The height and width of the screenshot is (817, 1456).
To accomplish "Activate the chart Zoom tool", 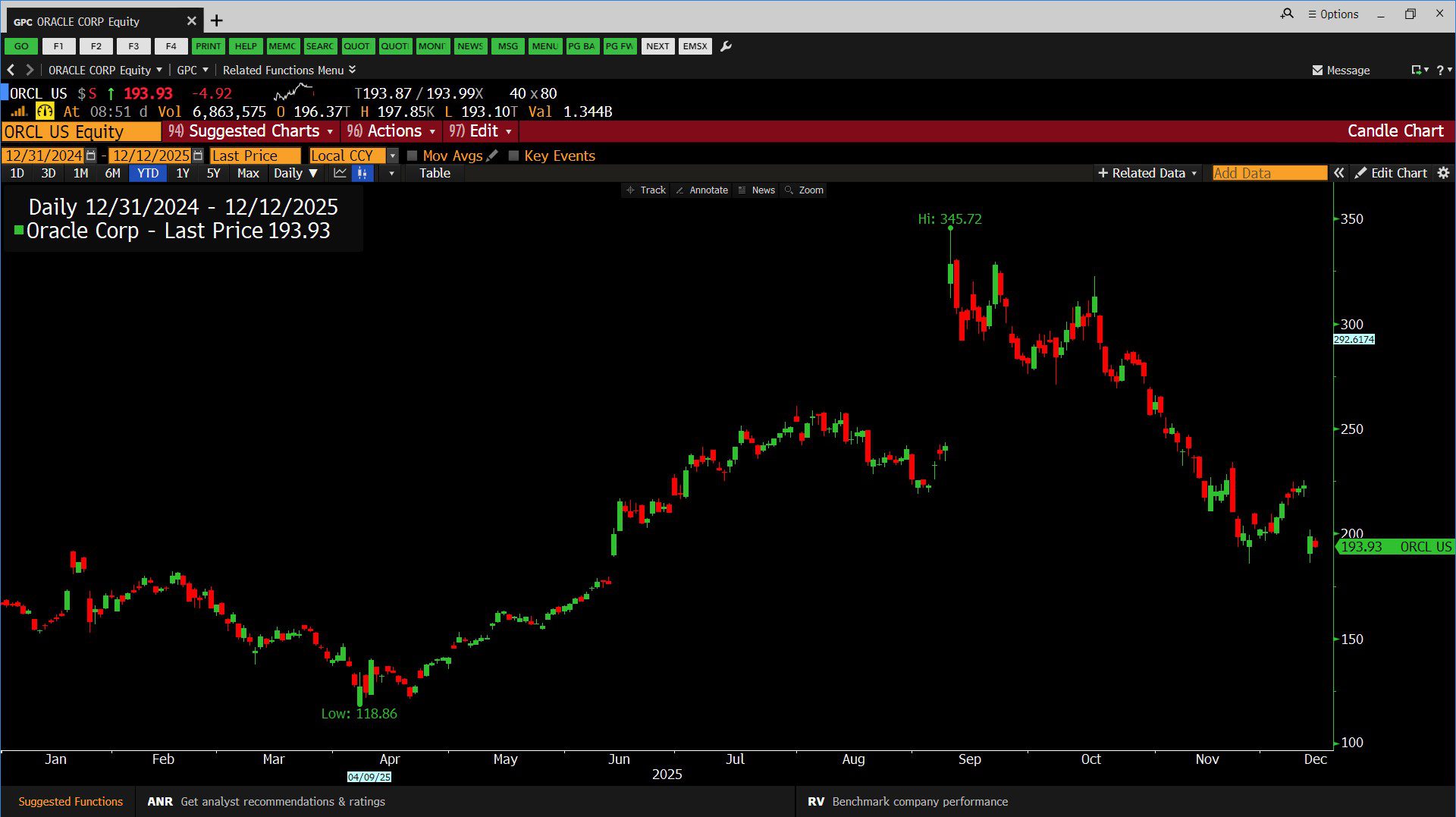I will click(x=804, y=190).
